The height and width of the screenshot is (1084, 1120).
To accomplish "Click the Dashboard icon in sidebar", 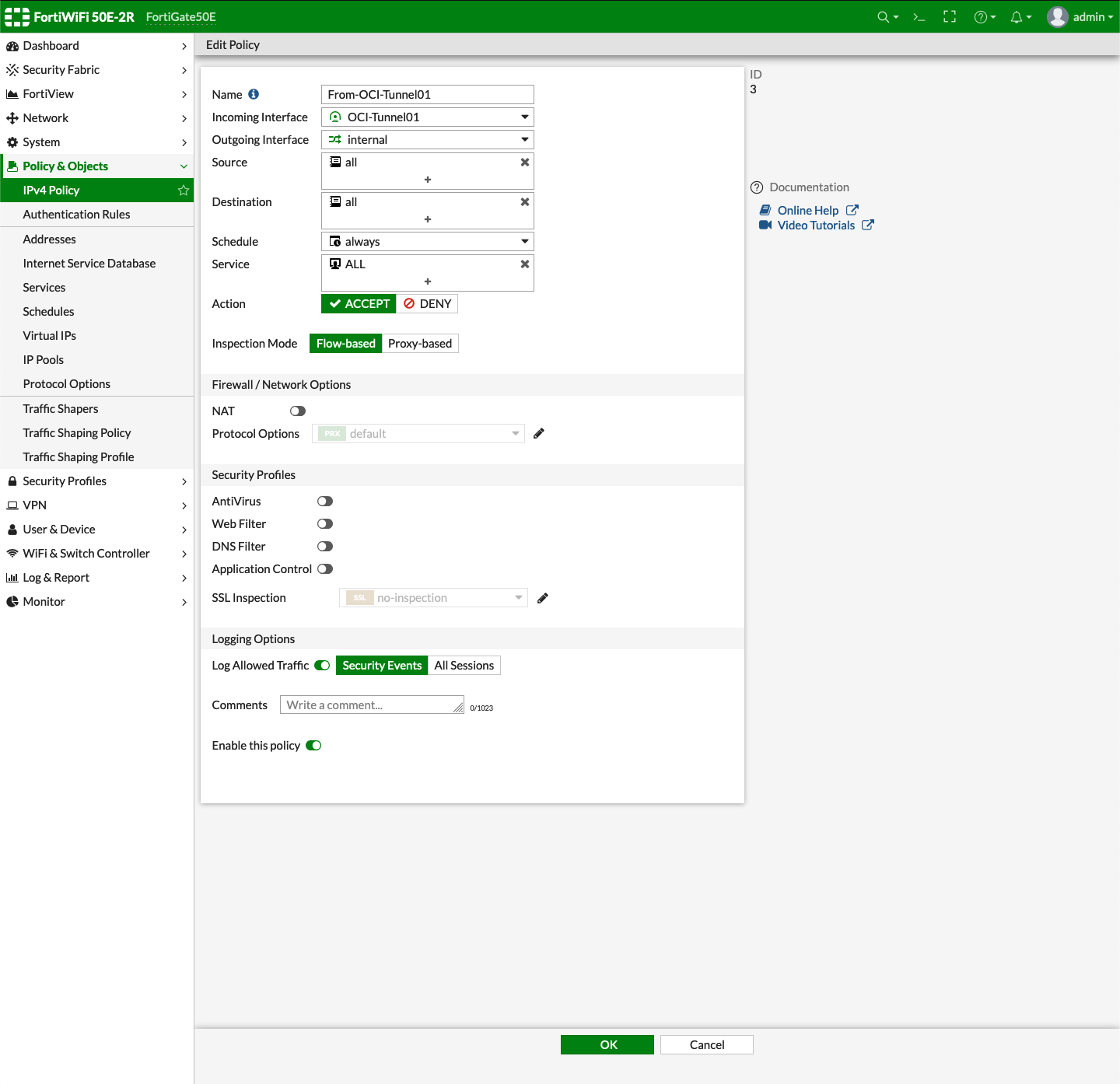I will click(12, 46).
